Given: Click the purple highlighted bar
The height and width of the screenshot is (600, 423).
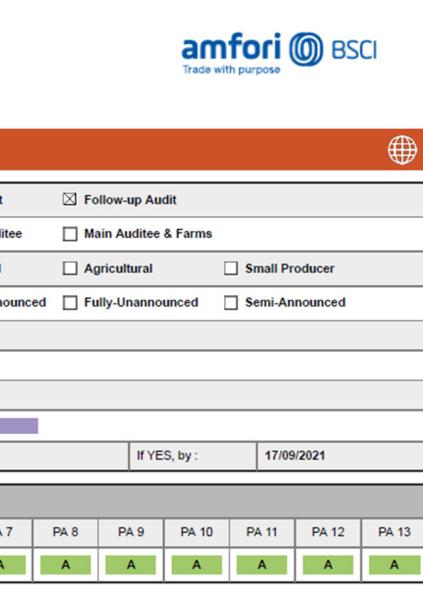Looking at the screenshot, I should point(19,426).
